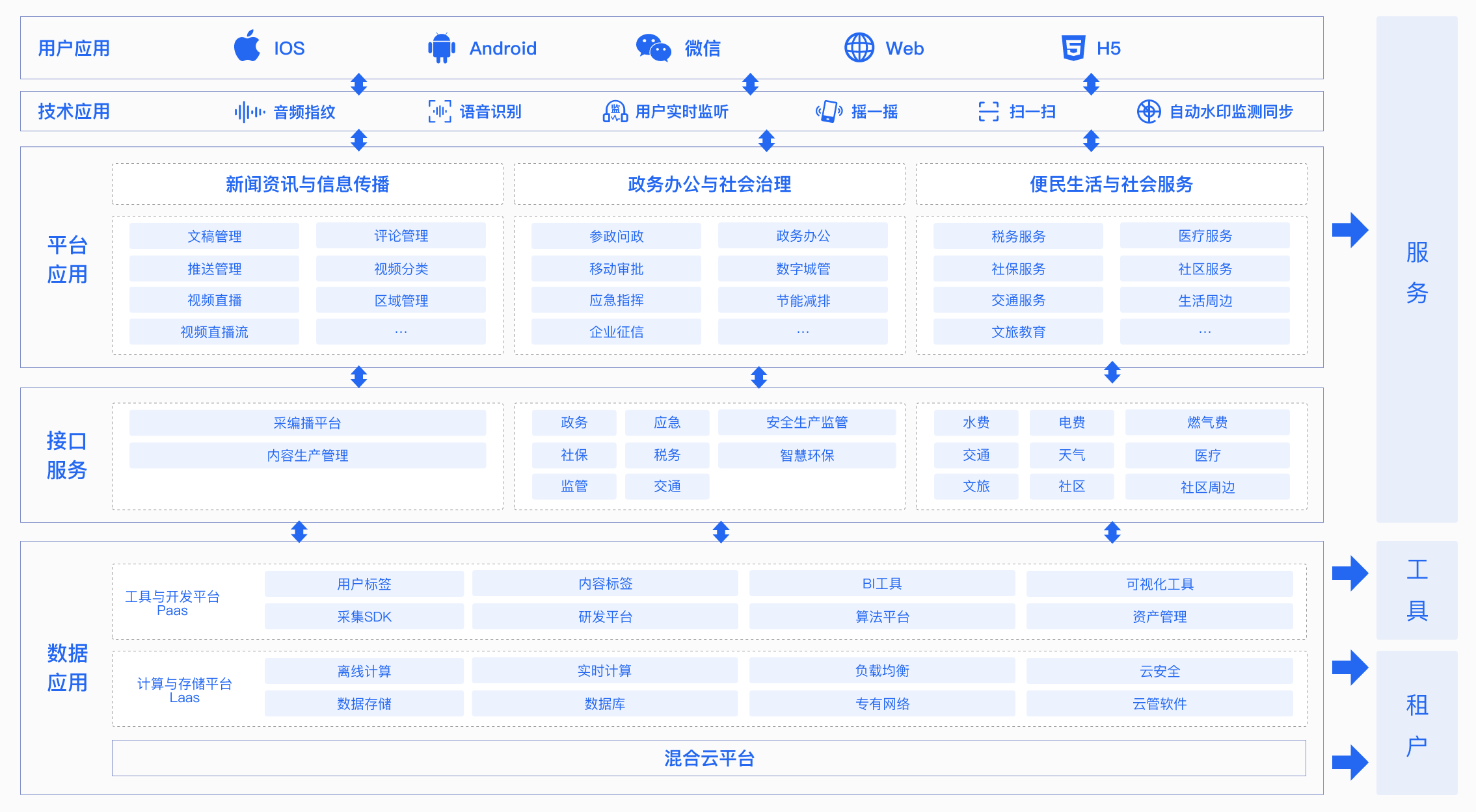Click the voice recognition scan icon
This screenshot has width=1476, height=812.
coord(440,112)
